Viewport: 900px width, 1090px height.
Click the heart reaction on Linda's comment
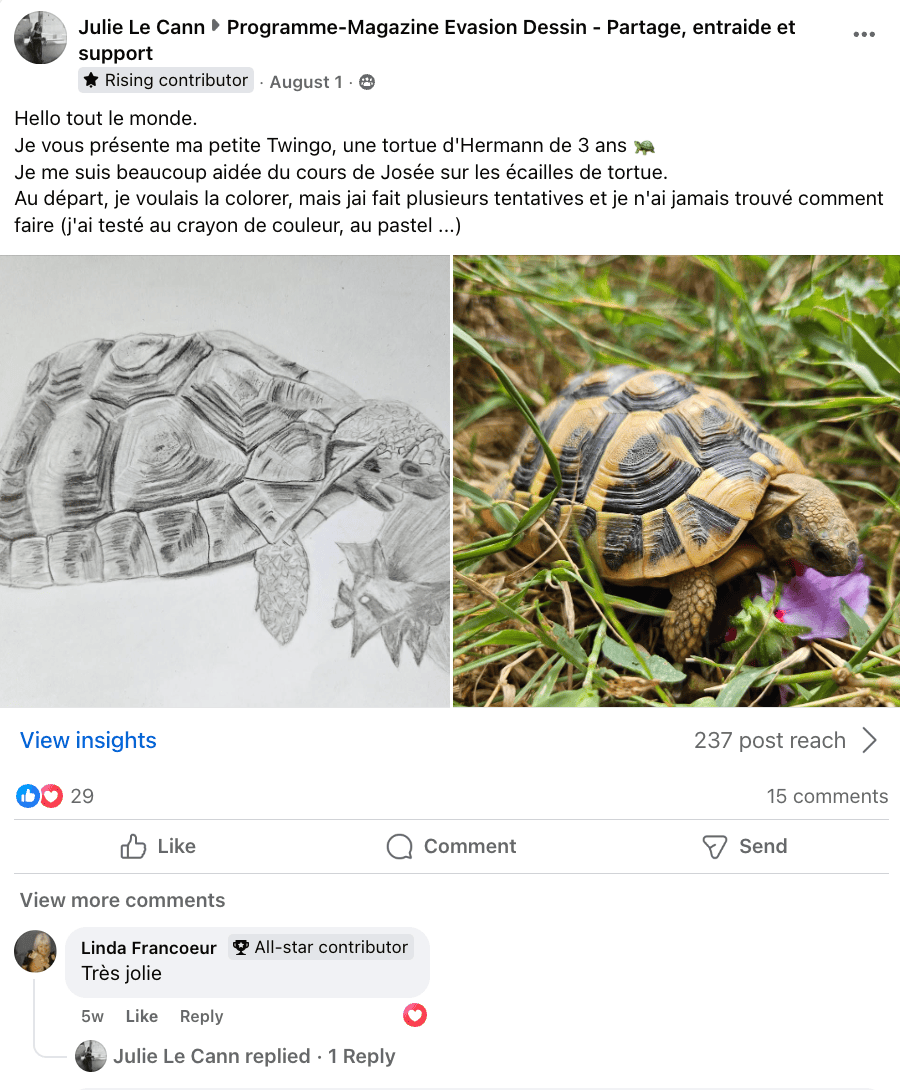(x=415, y=1015)
